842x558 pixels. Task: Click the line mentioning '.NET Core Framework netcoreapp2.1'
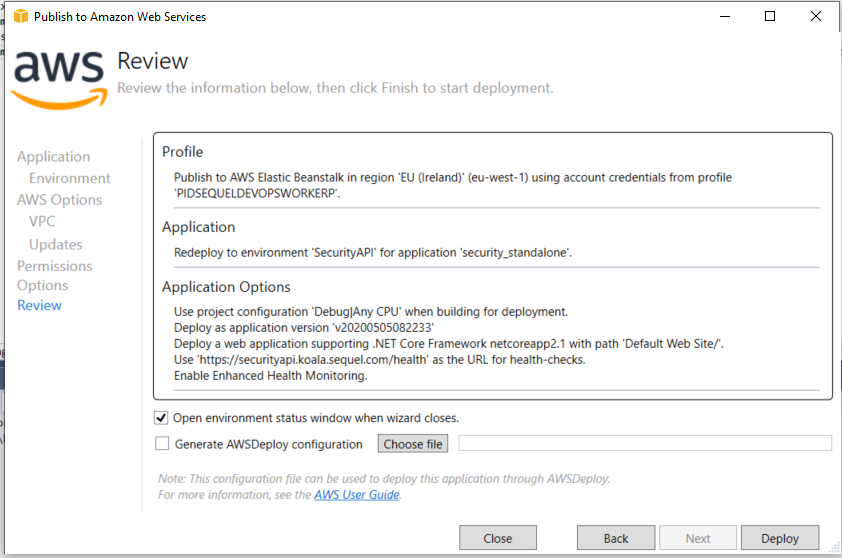click(x=448, y=344)
